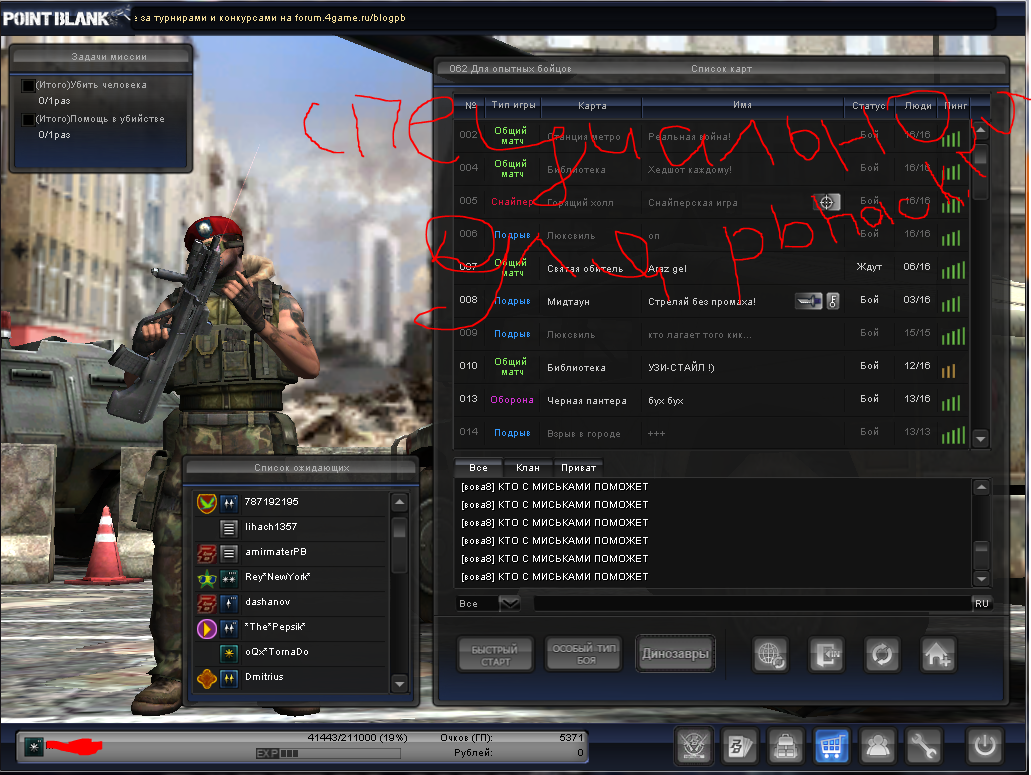
Task: Click rank icon beside lihach1357
Action: pos(229,528)
